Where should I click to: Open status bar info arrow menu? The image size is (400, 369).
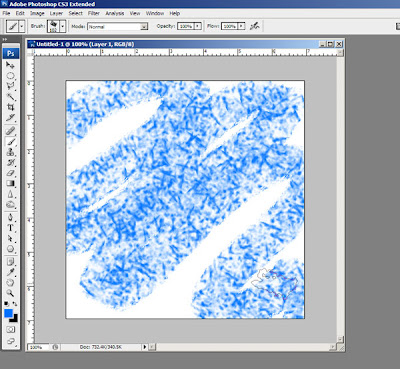coord(145,347)
